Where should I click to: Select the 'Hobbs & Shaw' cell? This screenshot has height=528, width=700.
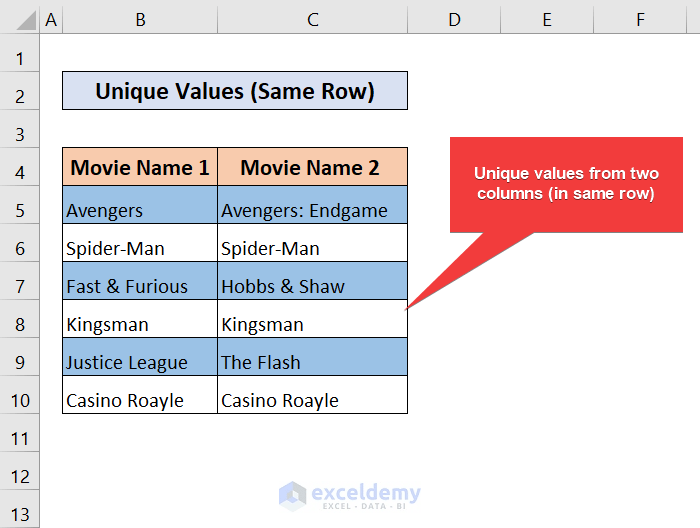(x=312, y=280)
